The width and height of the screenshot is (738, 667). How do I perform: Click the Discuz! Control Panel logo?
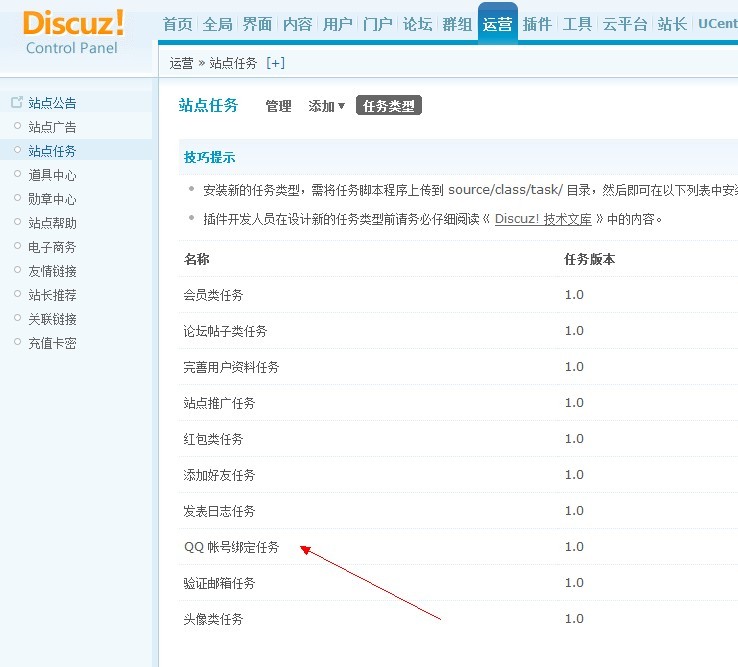point(73,32)
